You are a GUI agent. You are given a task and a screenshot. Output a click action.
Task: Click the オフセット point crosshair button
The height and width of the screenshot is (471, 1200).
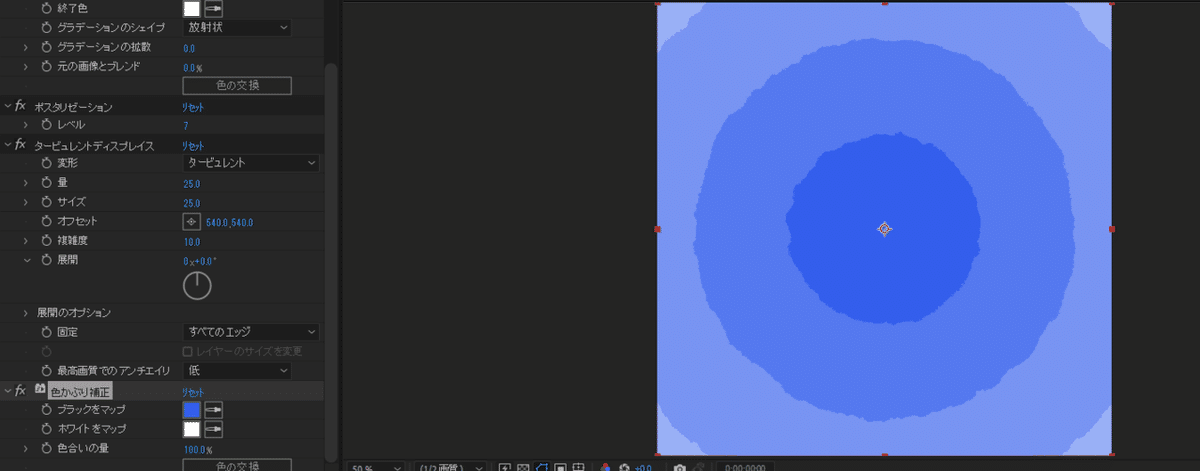(x=192, y=221)
